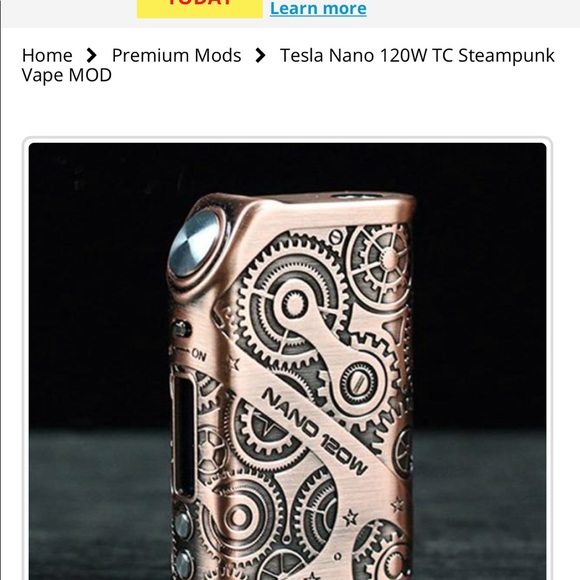Select the Tesla Nano 120W TC Steampunk breadcrumb

[417, 55]
